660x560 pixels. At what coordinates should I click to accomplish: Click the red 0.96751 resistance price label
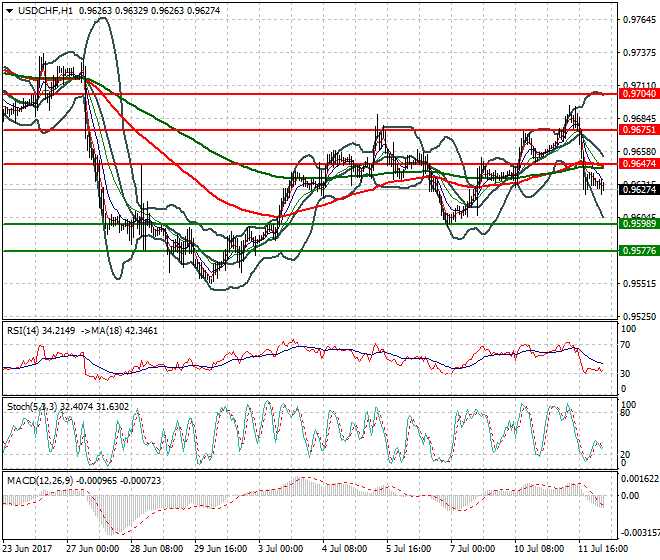pos(639,130)
